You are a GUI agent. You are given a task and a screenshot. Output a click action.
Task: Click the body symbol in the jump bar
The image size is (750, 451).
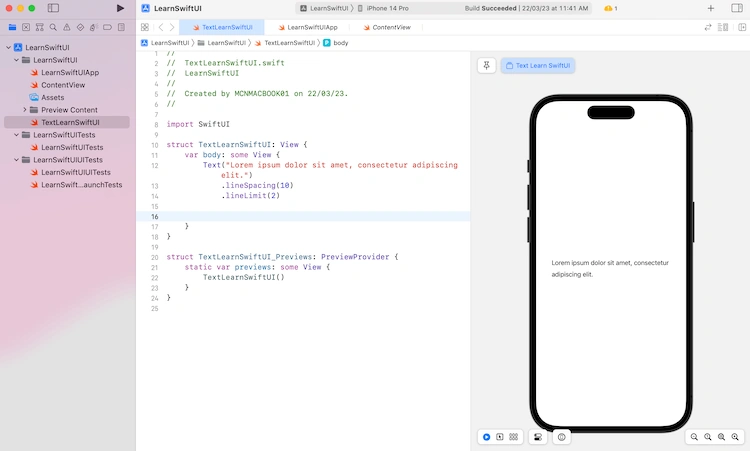click(x=336, y=43)
